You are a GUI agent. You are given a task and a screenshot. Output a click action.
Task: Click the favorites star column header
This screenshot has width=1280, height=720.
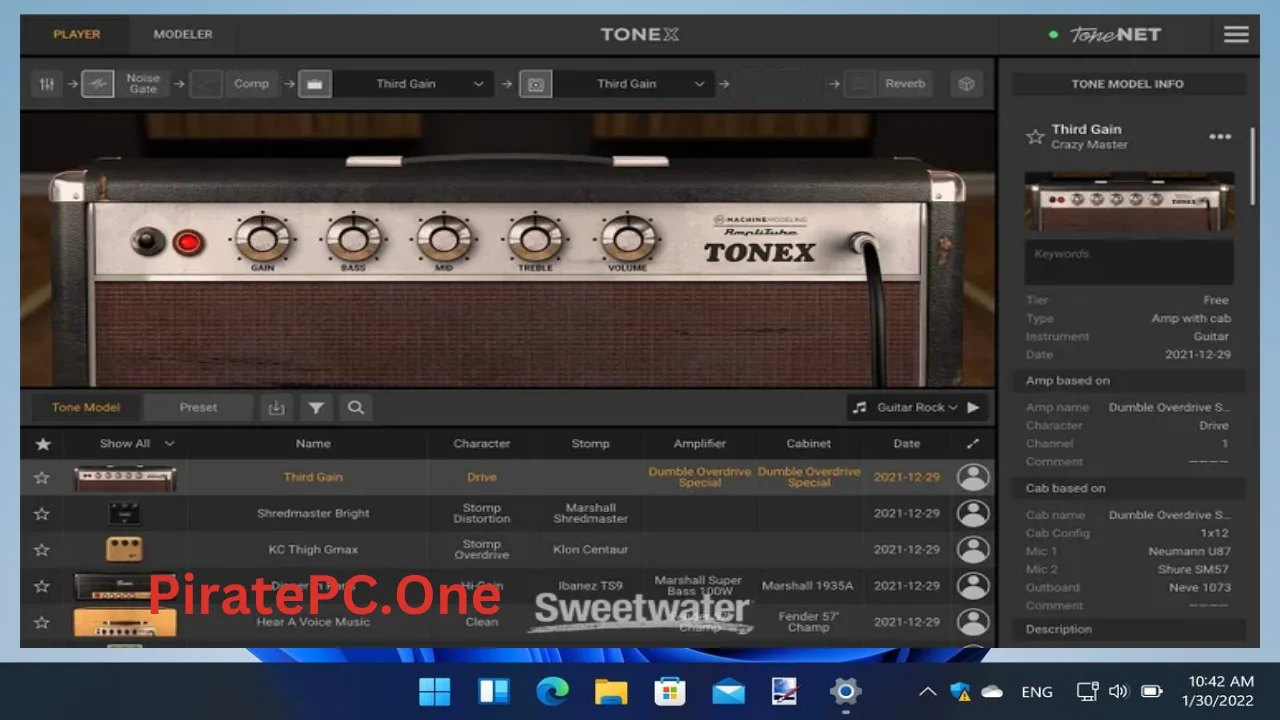tap(42, 444)
